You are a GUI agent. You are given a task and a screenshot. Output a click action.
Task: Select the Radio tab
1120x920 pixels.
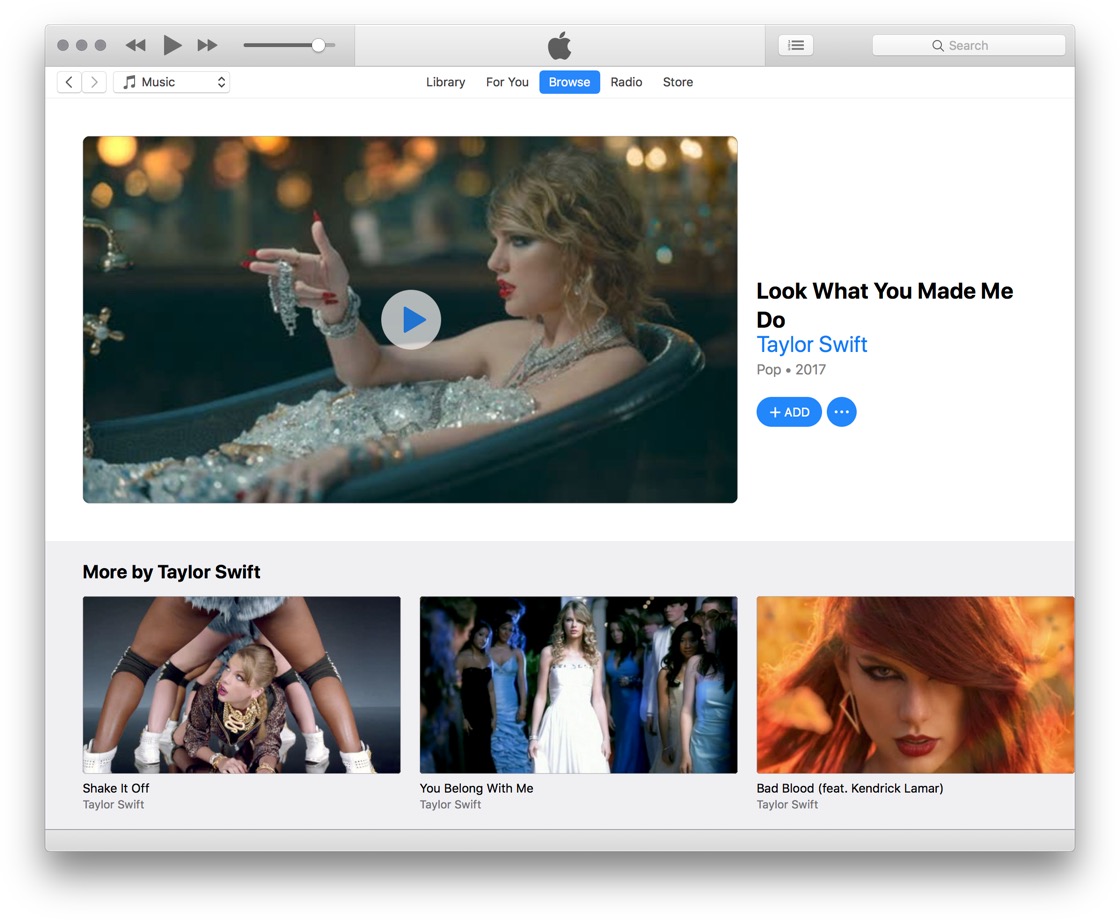[626, 82]
